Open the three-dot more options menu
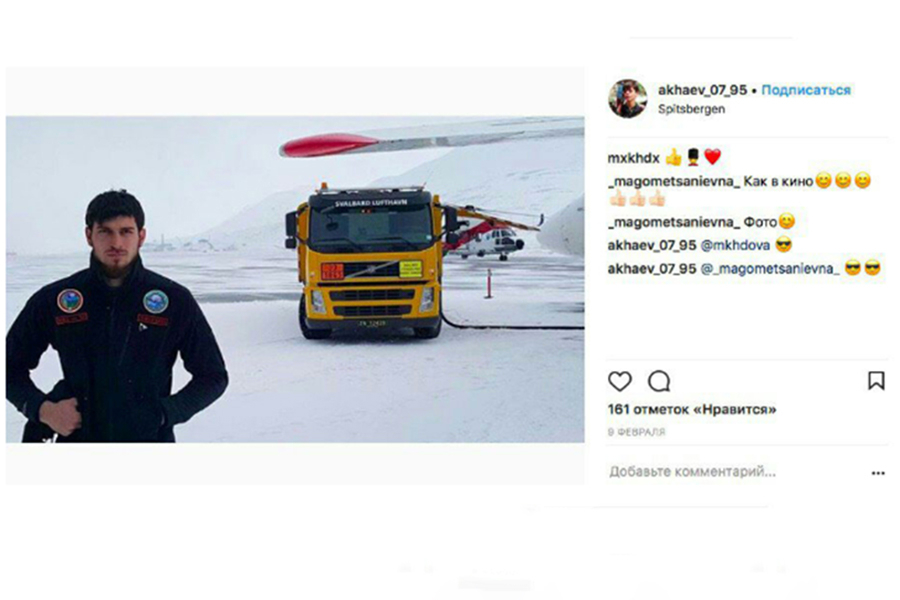The width and height of the screenshot is (900, 600). point(878,473)
